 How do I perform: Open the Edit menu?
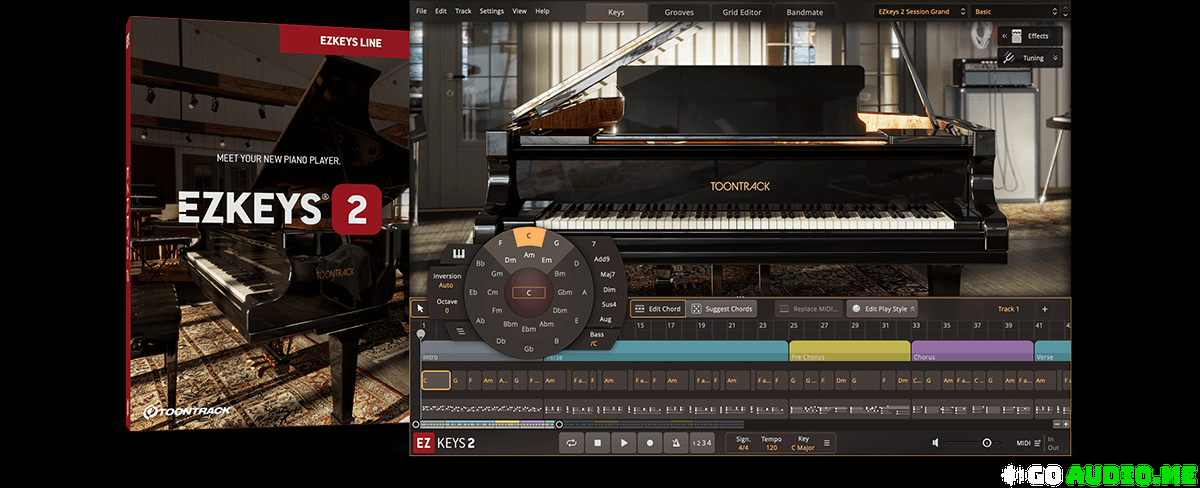point(441,11)
